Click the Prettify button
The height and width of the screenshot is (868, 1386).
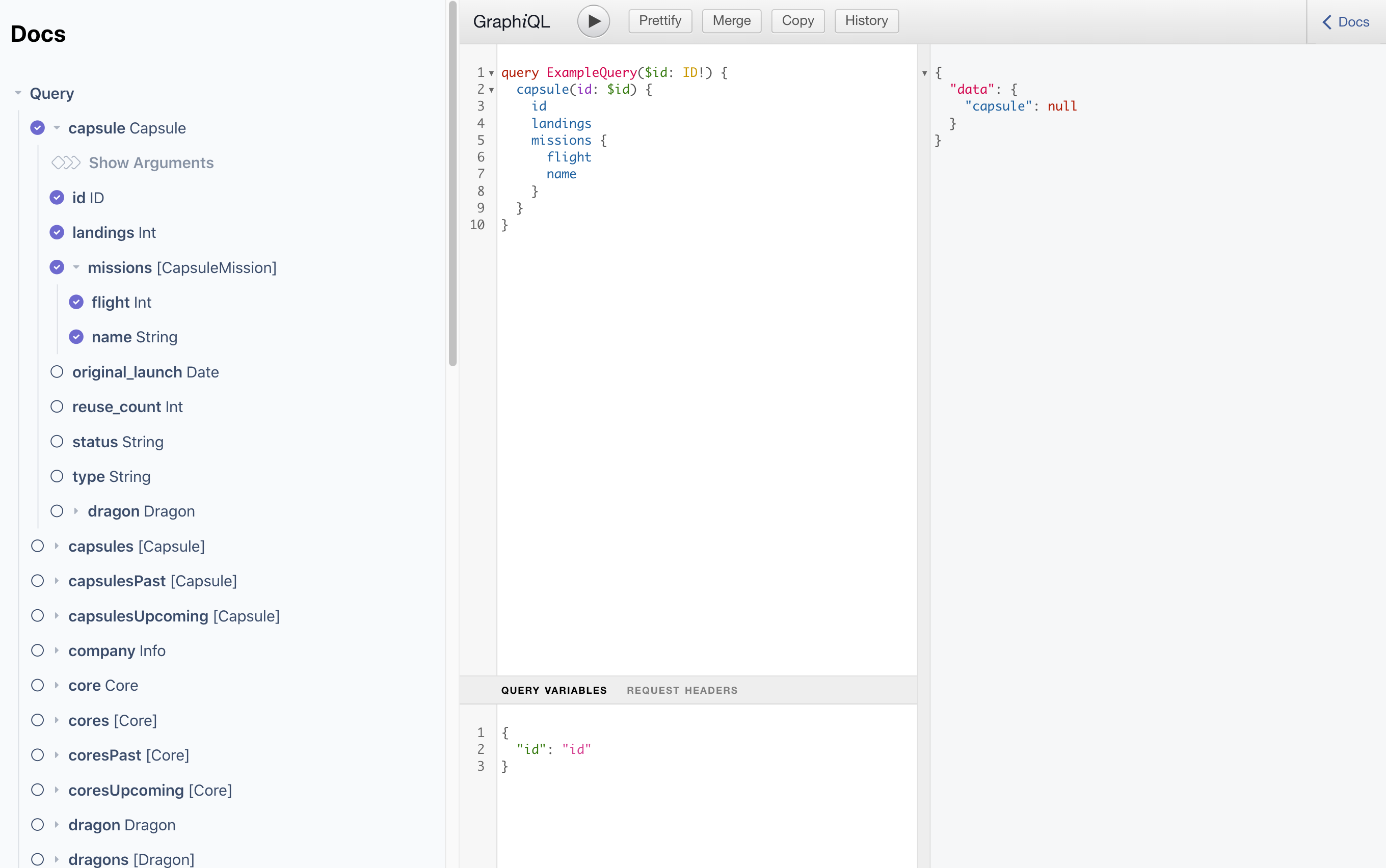click(660, 21)
